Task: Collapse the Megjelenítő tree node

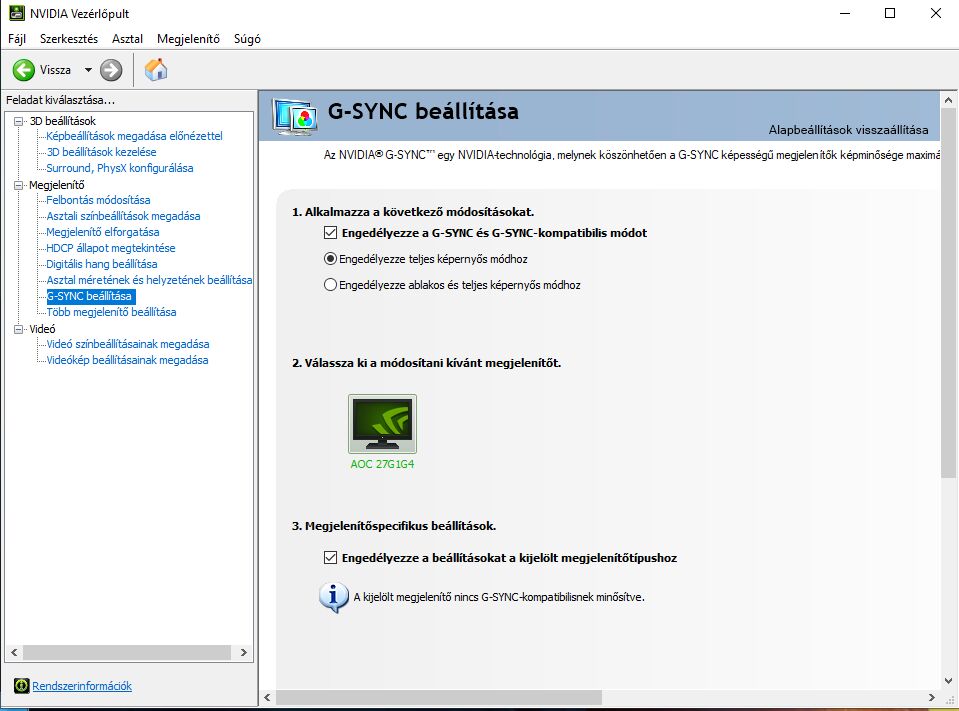Action: 18,185
